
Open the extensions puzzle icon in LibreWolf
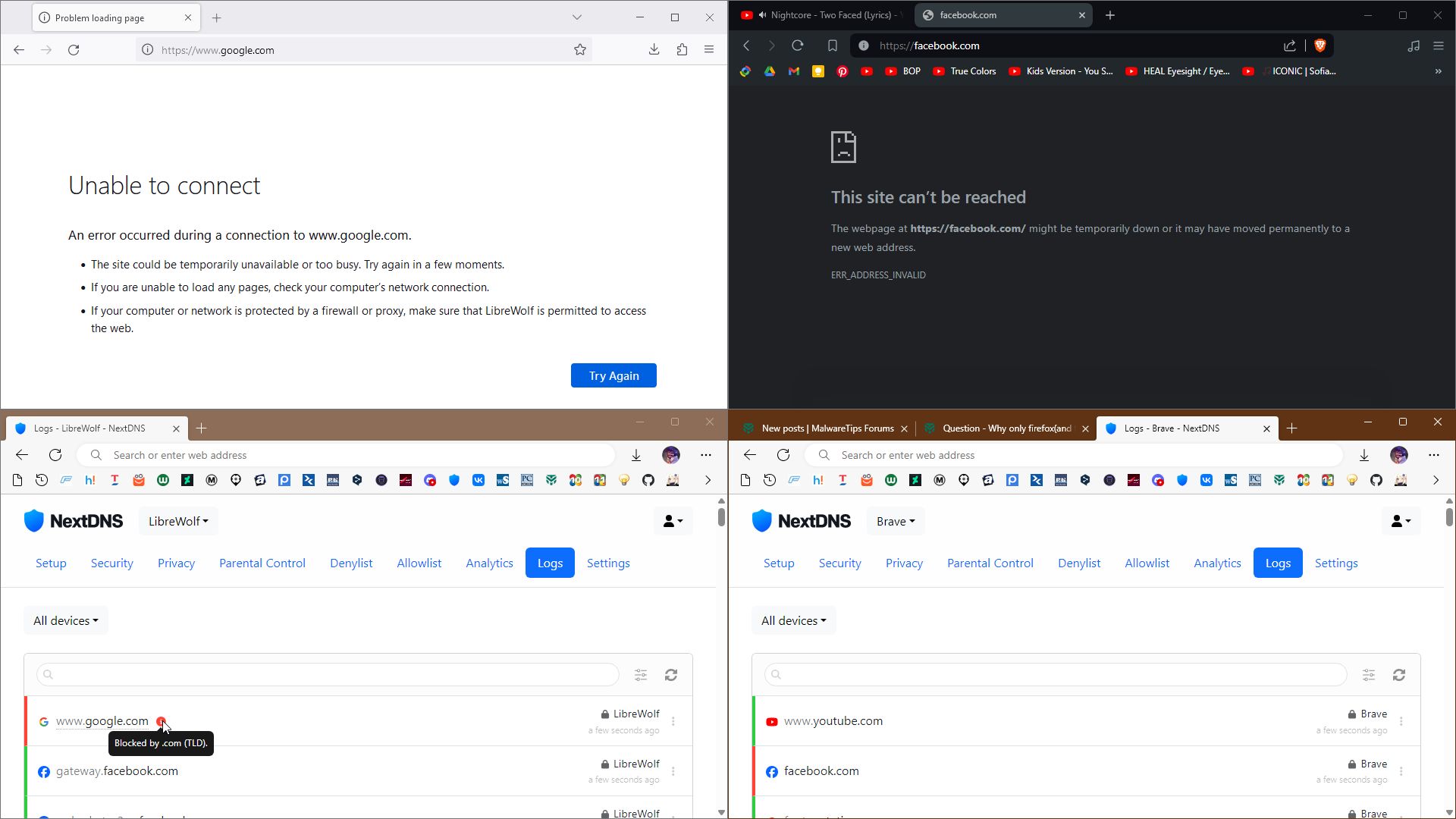point(682,50)
